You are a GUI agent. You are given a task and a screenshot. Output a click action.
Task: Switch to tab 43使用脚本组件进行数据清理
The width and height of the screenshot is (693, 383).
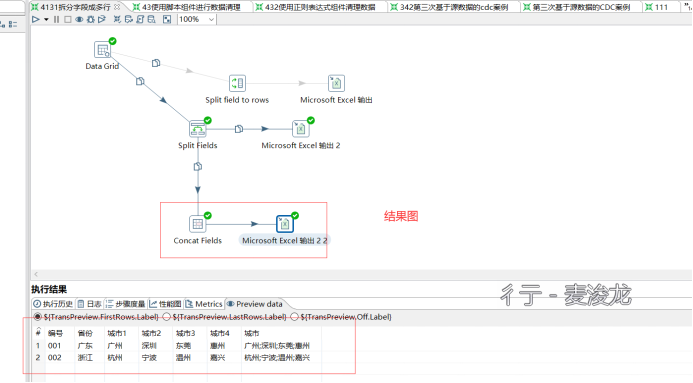(191, 7)
